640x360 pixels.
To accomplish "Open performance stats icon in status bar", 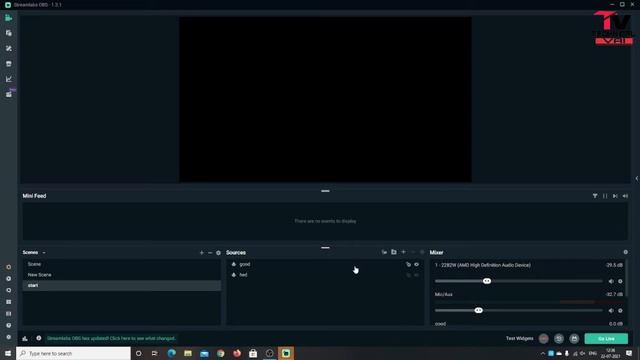I will (x=25, y=338).
